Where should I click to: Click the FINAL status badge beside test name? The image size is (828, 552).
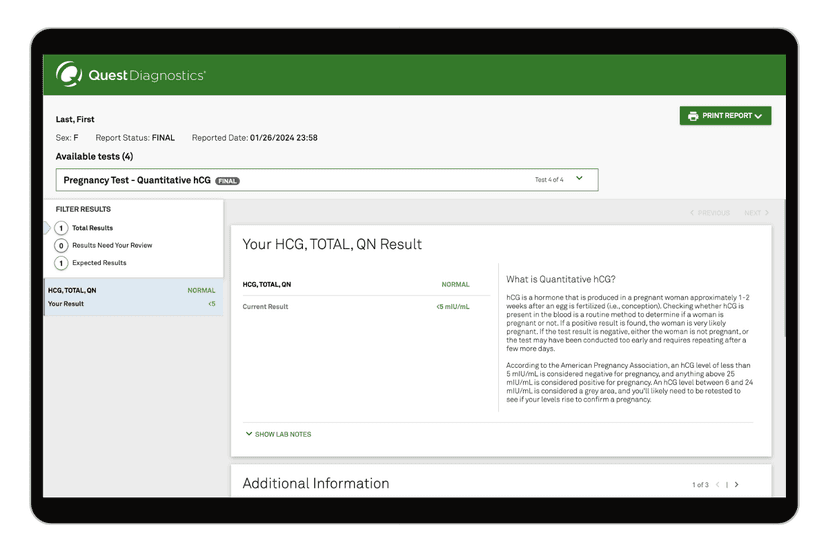227,181
